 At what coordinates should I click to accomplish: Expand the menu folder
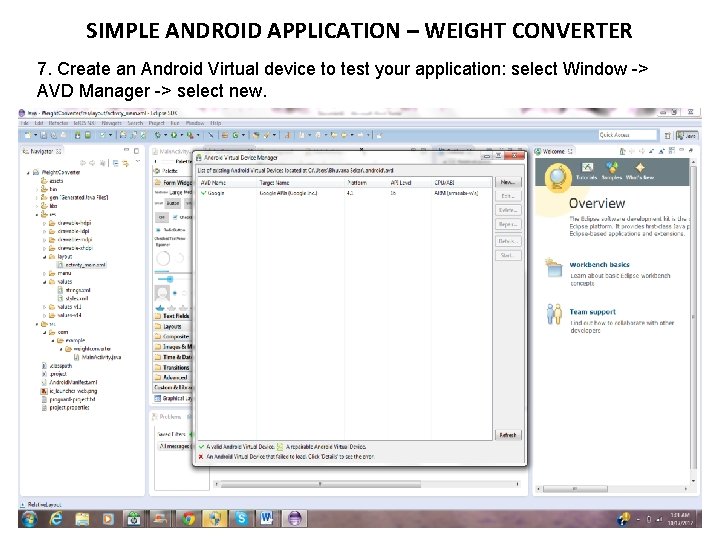coord(45,274)
